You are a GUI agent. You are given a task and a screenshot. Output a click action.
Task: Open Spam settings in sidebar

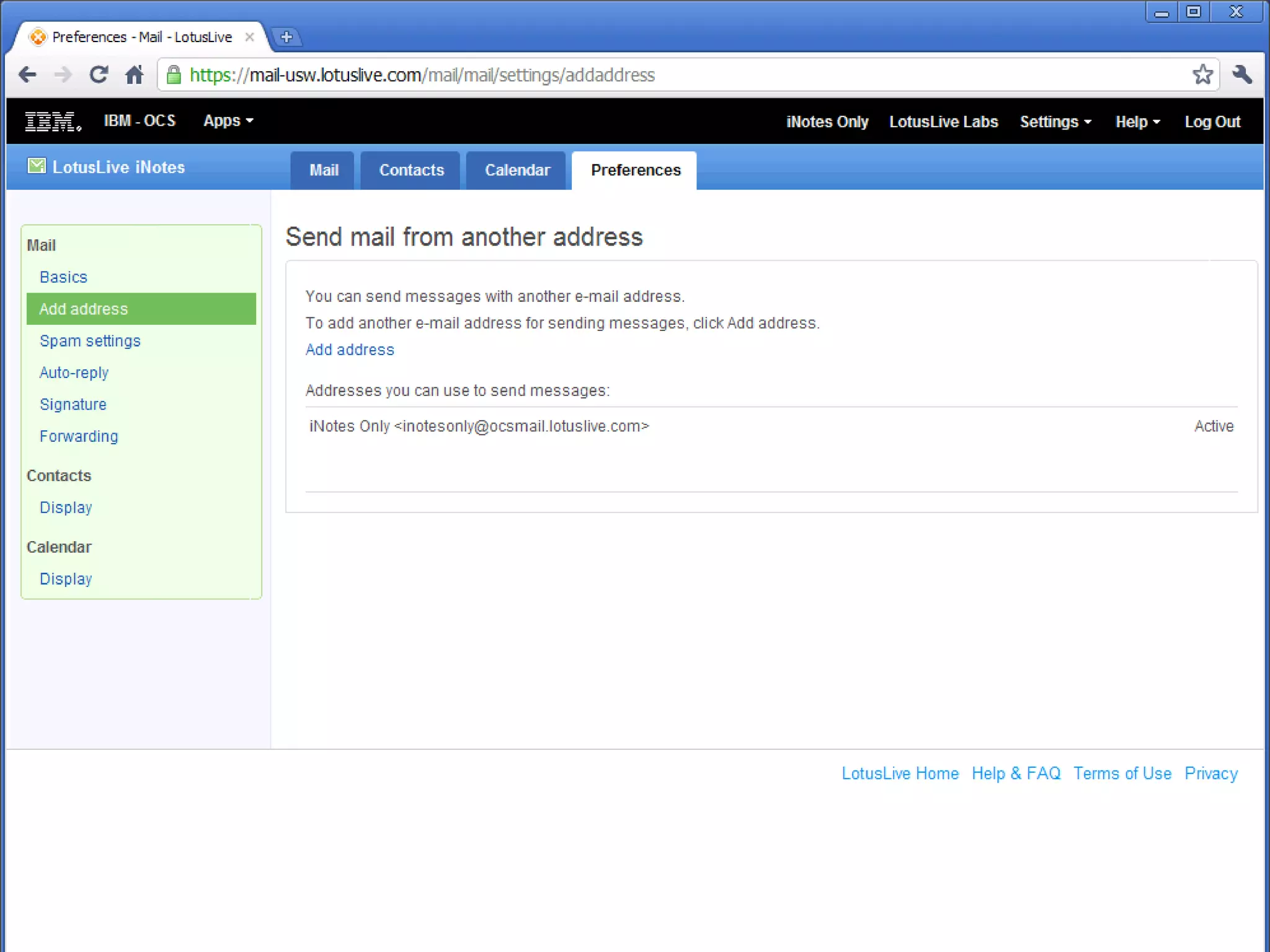coord(90,341)
